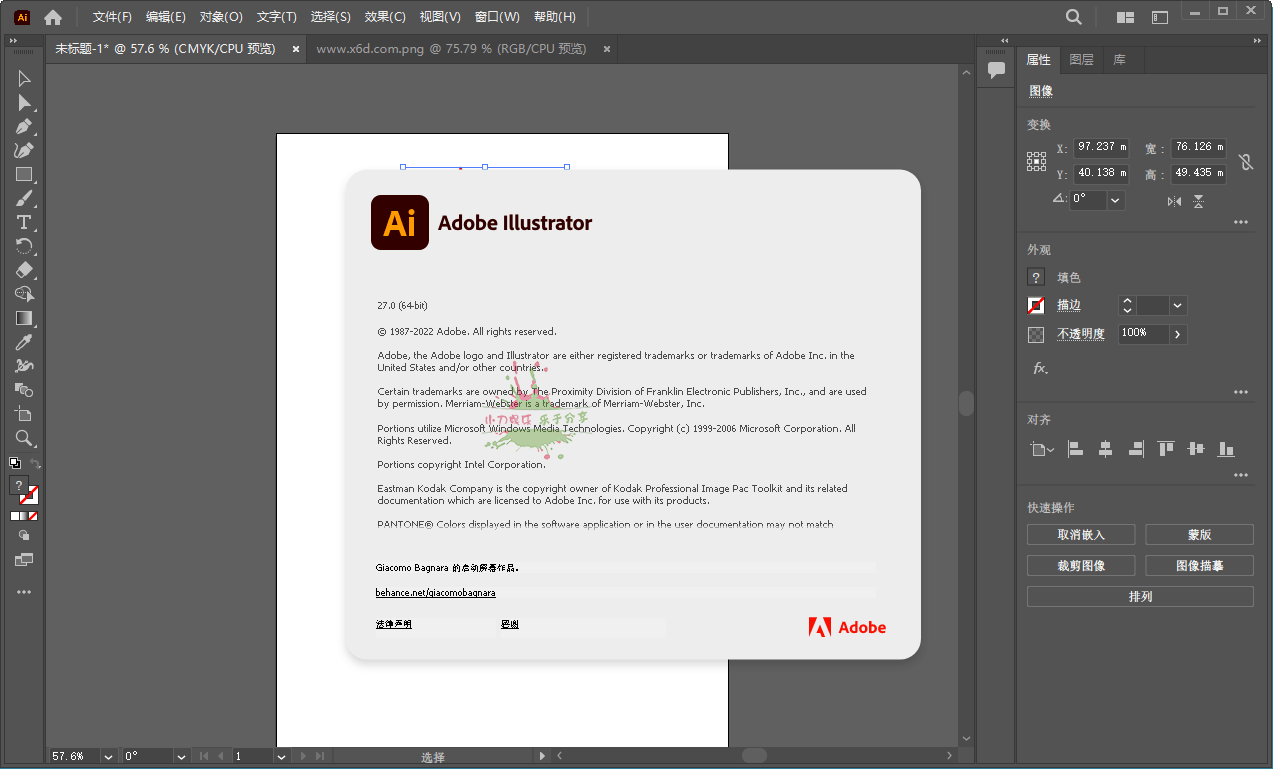Toggle constrain width and height proportions

tap(1246, 162)
